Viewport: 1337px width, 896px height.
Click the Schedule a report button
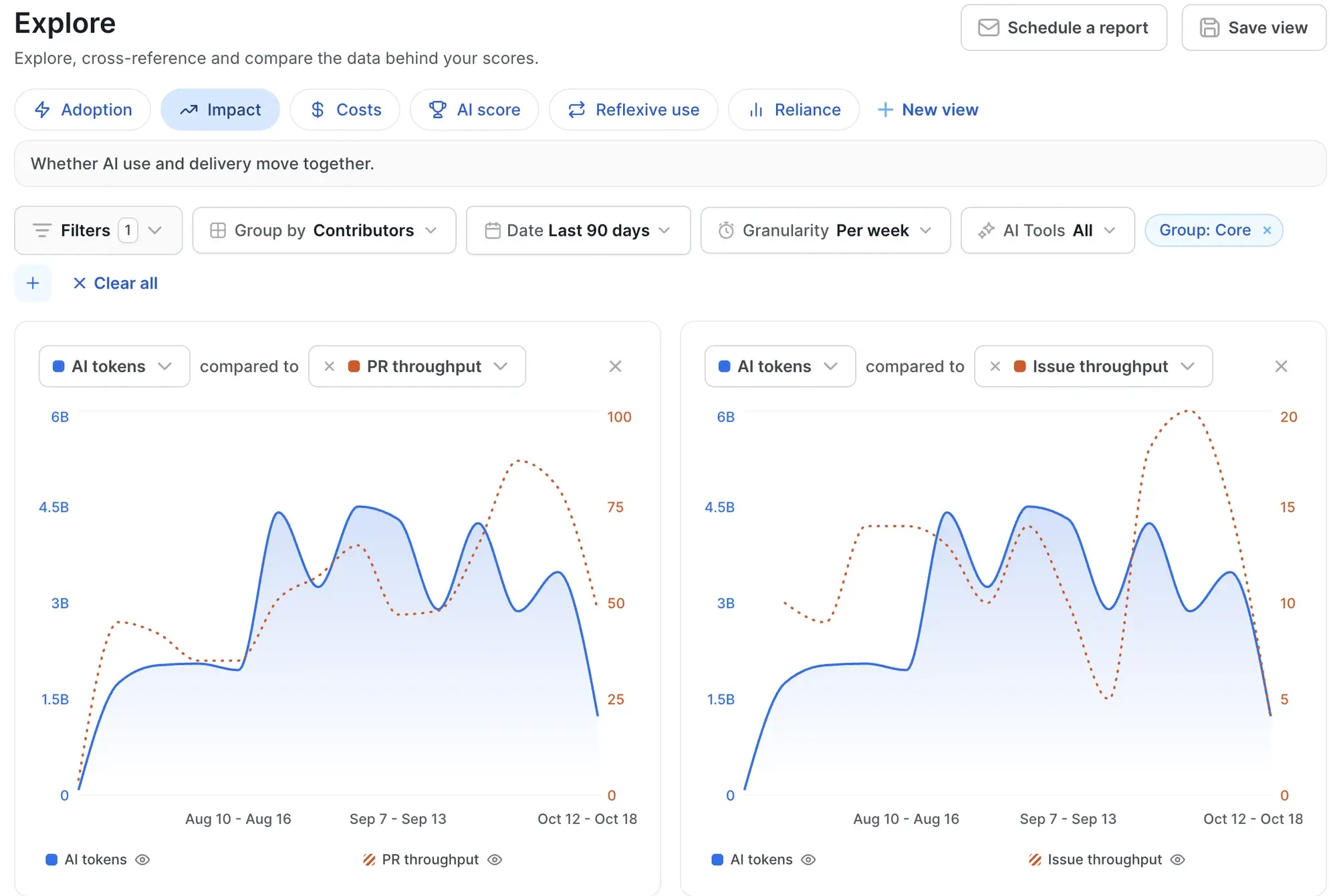pos(1064,27)
